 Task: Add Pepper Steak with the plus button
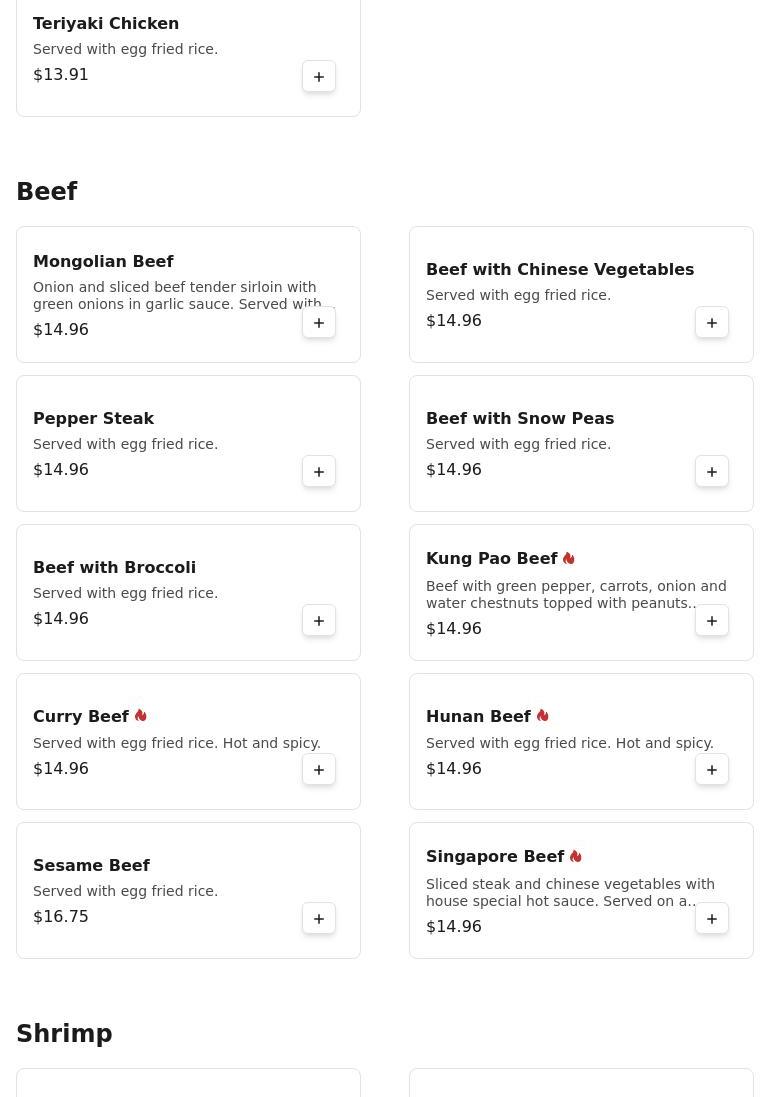319,472
